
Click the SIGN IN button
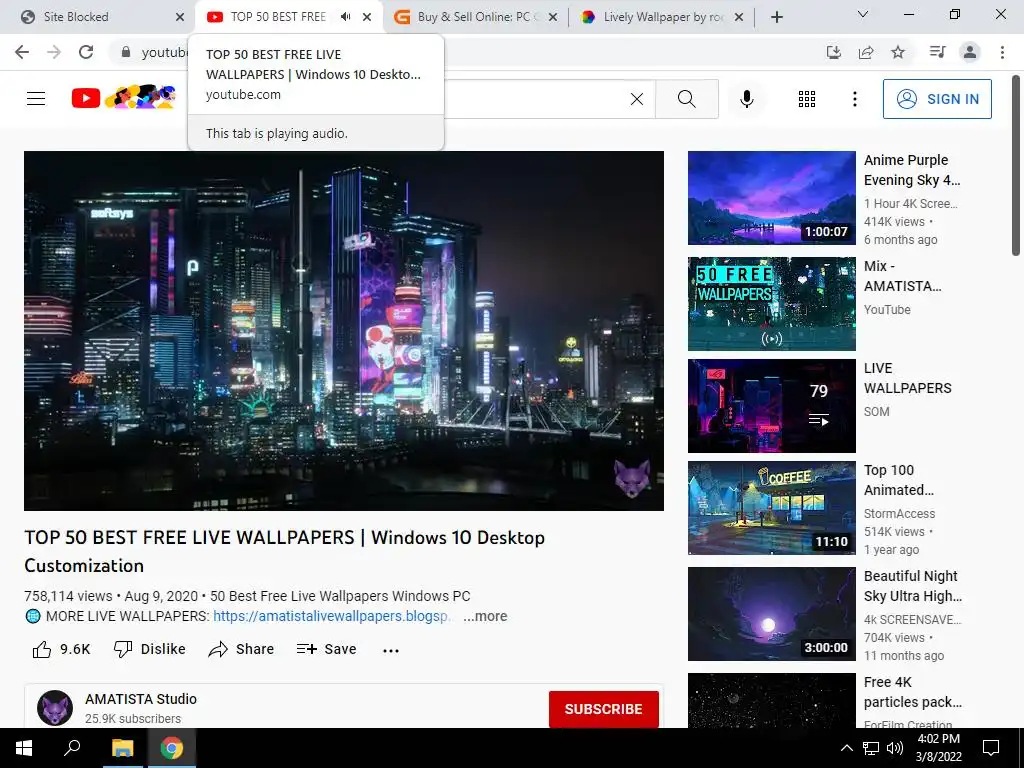click(937, 99)
